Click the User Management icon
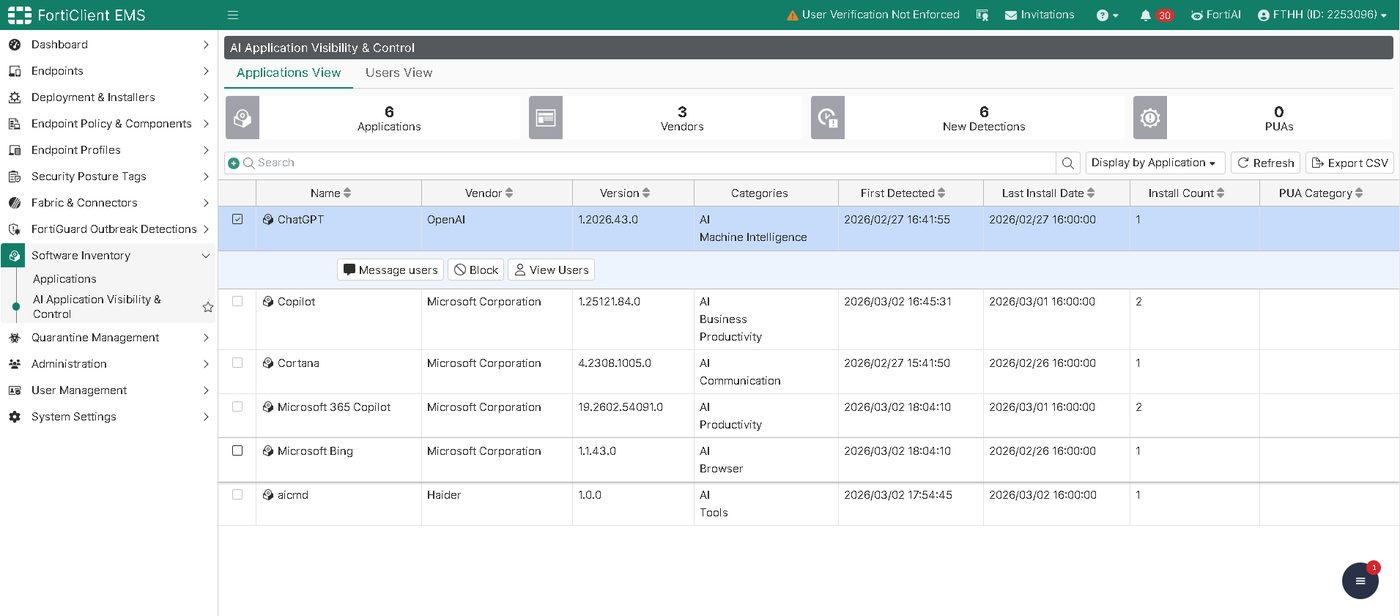Viewport: 1400px width, 616px height. pos(15,390)
